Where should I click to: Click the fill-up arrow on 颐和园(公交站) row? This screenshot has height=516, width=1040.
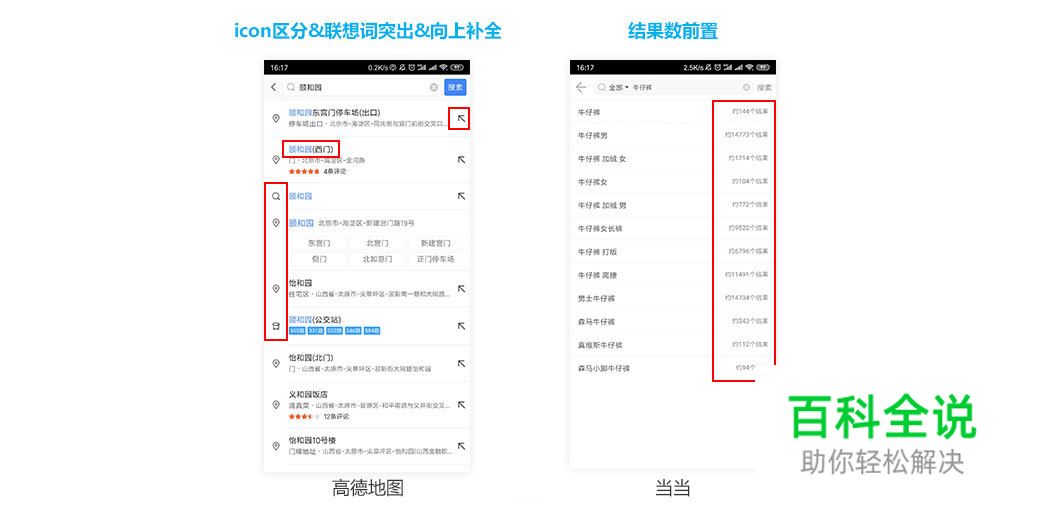[462, 326]
